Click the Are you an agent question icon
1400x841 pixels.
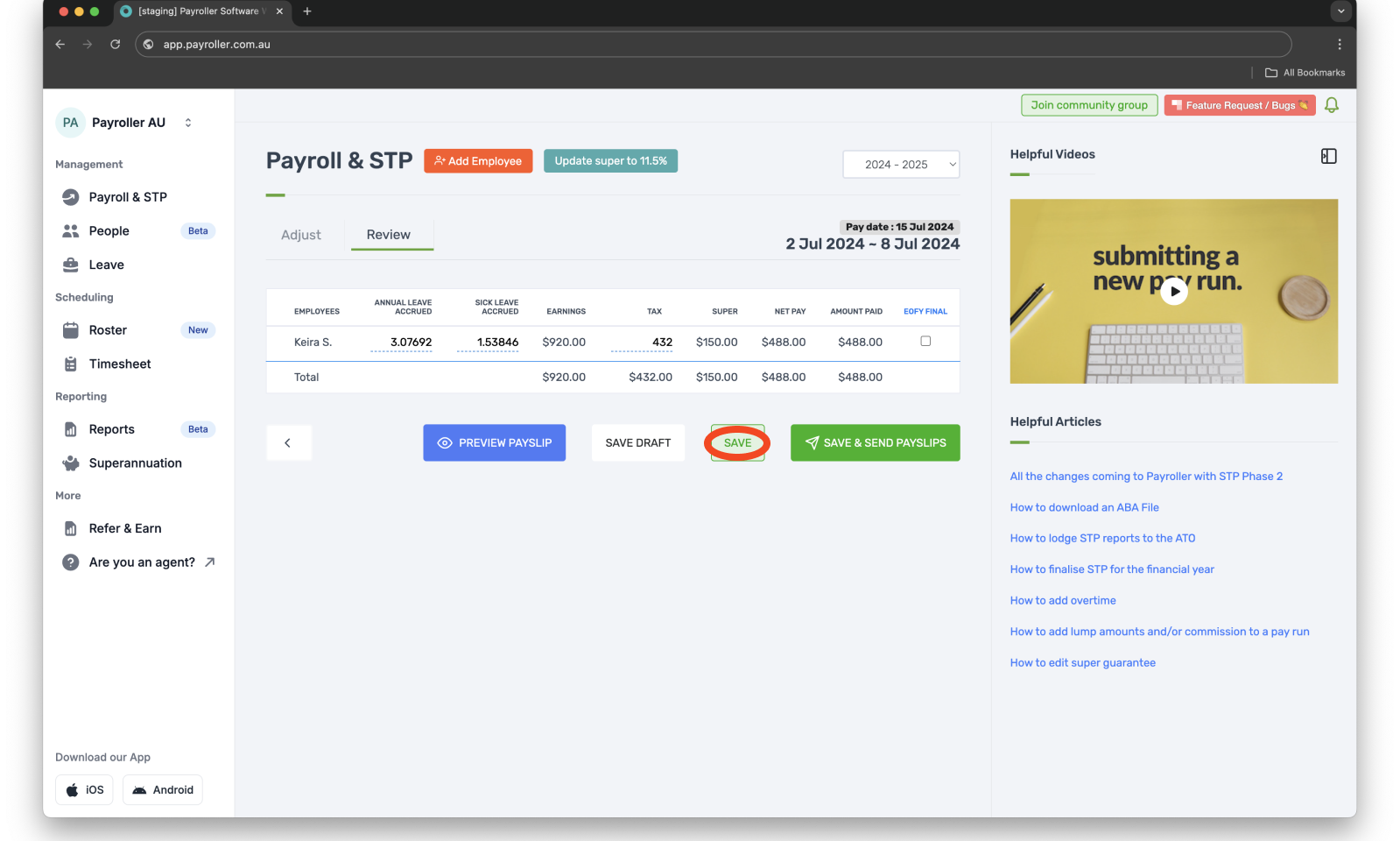click(x=71, y=562)
